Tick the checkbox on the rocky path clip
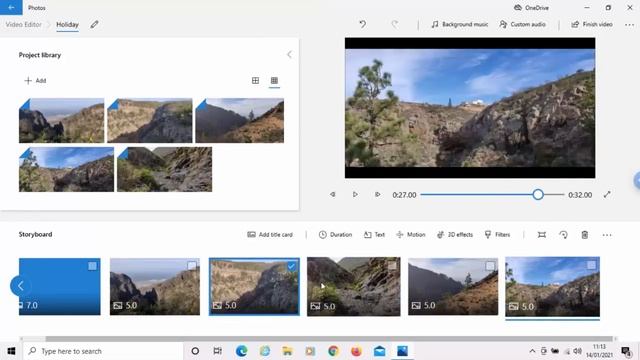This screenshot has width=640, height=360. (x=392, y=266)
